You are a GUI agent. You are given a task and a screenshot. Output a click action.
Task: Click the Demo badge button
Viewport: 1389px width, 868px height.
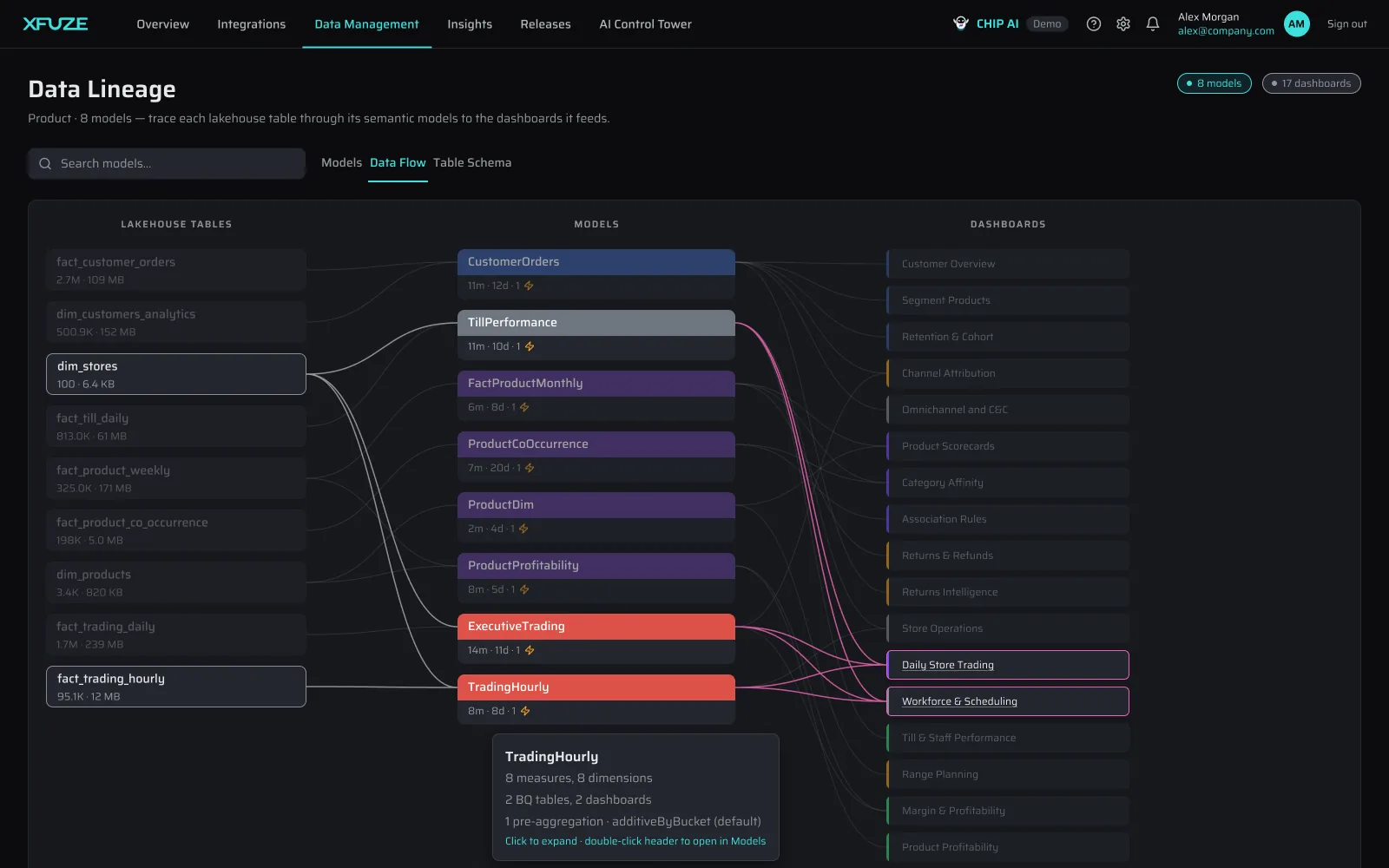click(x=1047, y=24)
